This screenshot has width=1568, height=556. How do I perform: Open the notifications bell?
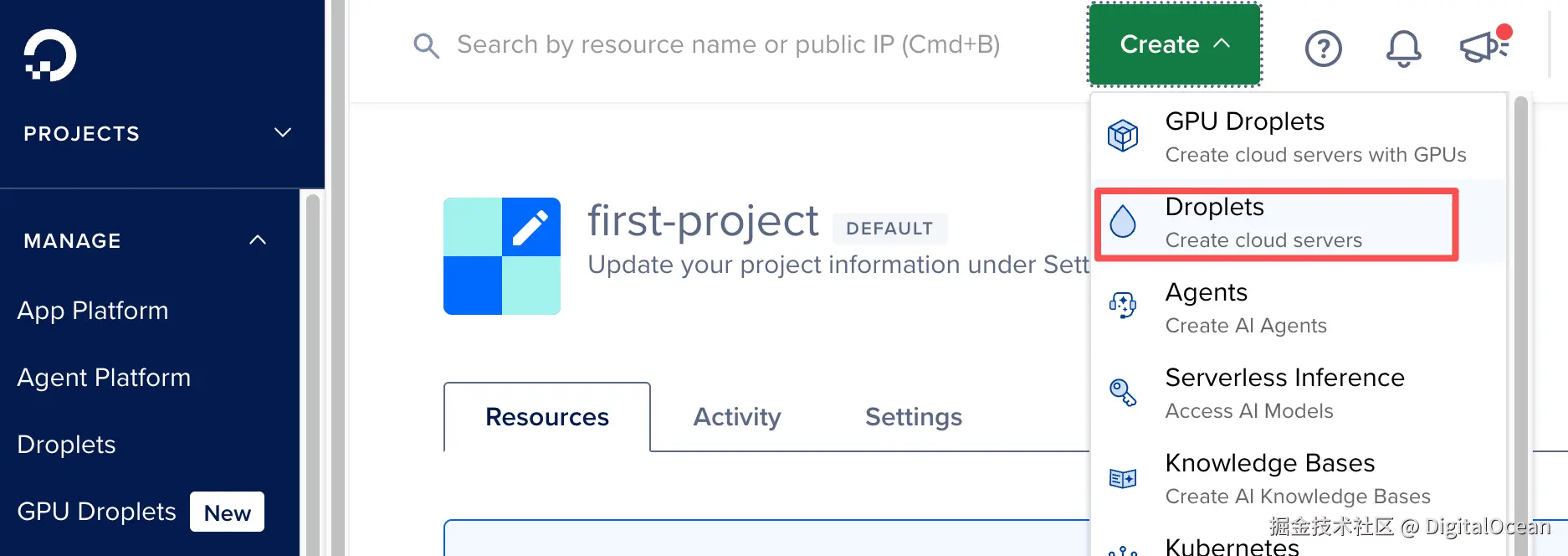[x=1403, y=49]
